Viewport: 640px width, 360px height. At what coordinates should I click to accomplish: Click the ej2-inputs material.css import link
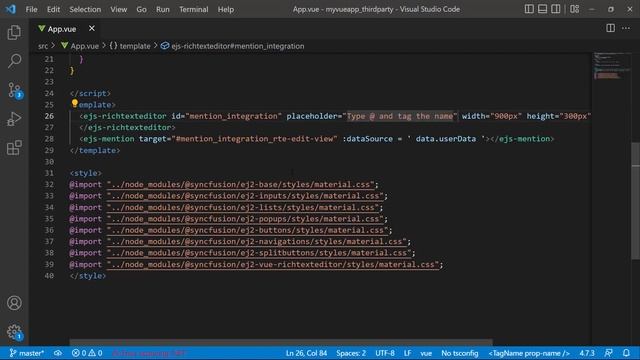tap(245, 196)
